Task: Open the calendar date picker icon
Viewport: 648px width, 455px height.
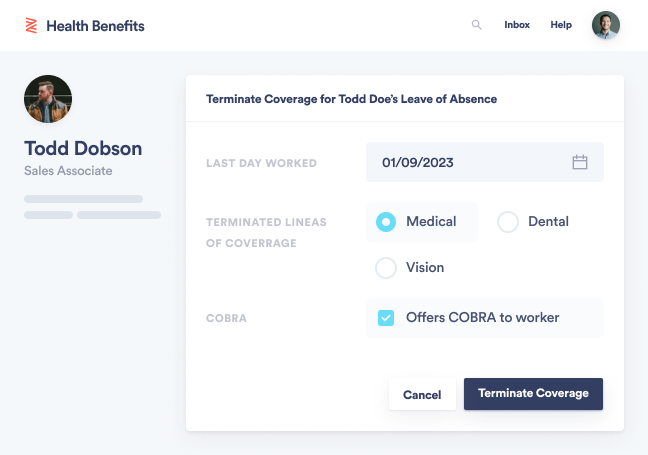Action: click(x=580, y=162)
